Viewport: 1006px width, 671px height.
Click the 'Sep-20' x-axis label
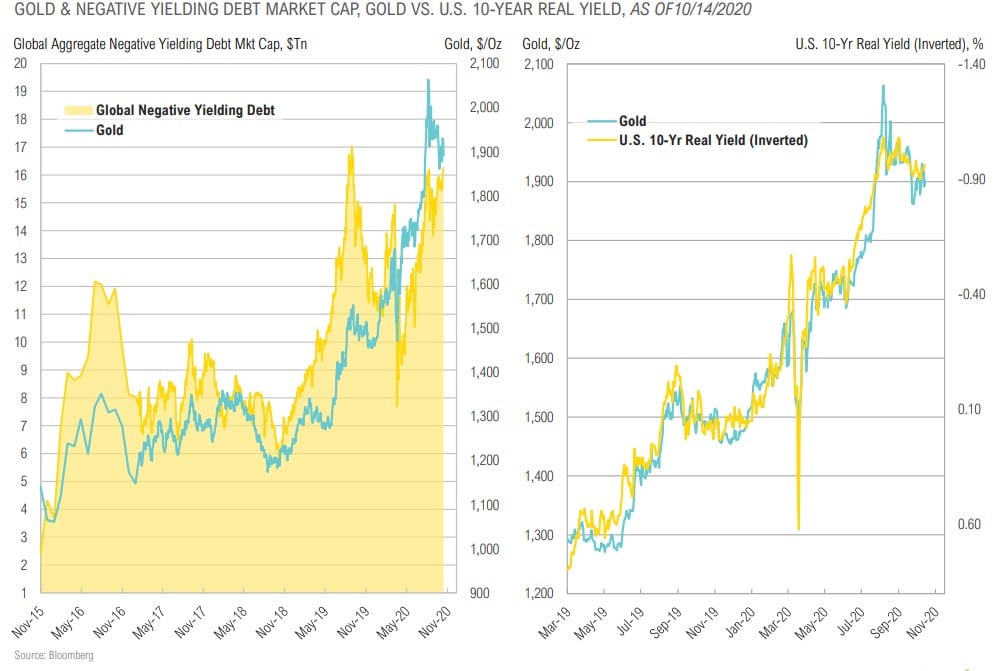point(888,621)
